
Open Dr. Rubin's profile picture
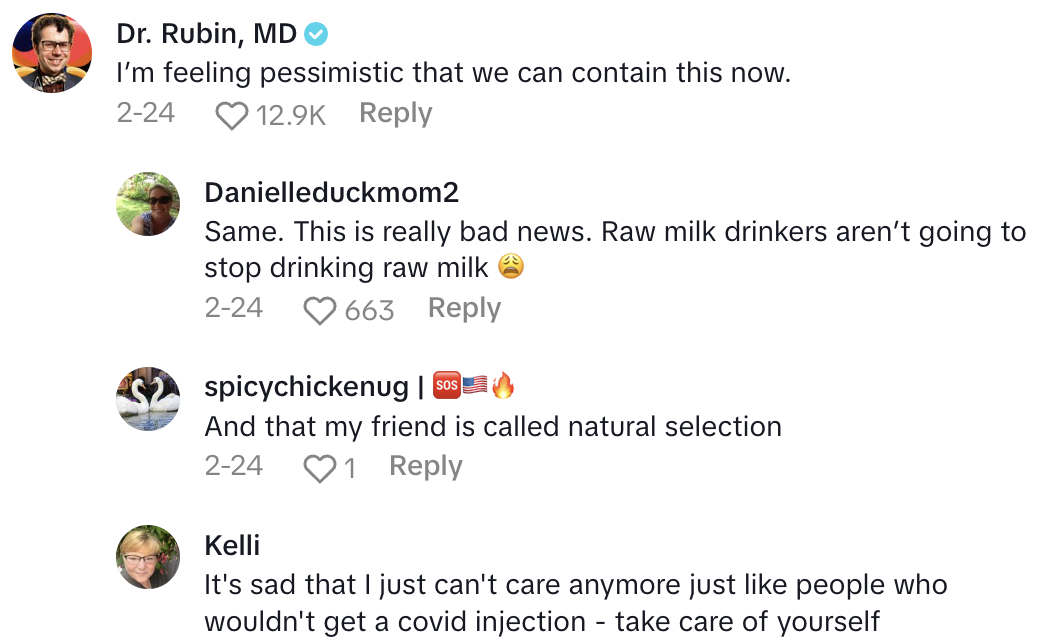(x=52, y=52)
